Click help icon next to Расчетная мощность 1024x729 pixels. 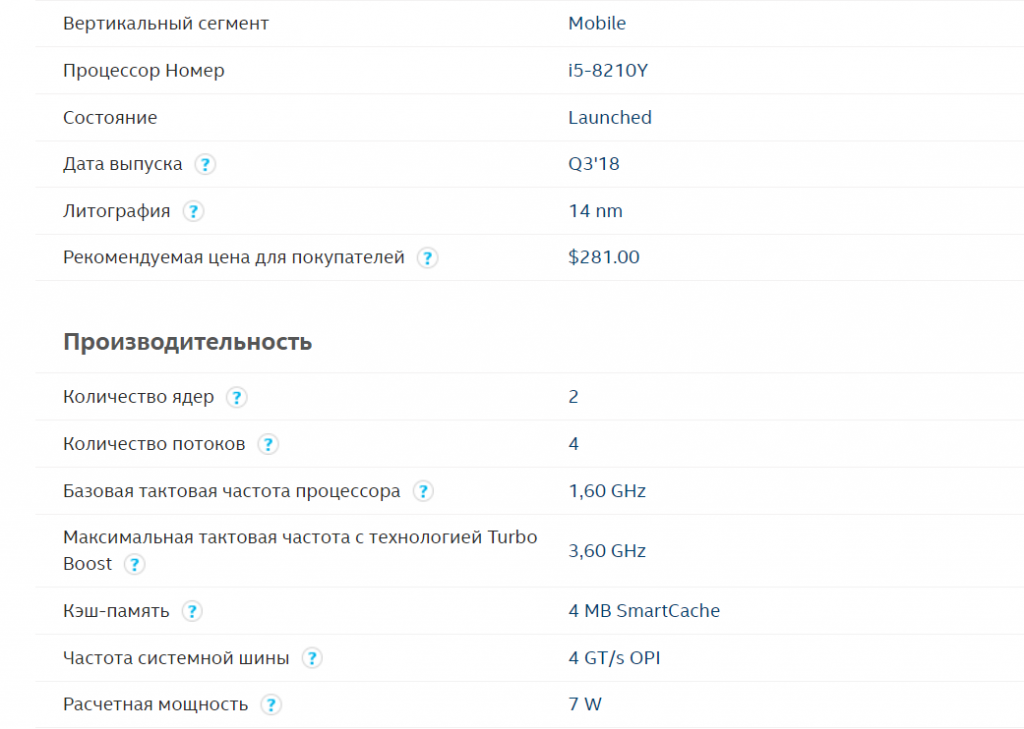[270, 705]
